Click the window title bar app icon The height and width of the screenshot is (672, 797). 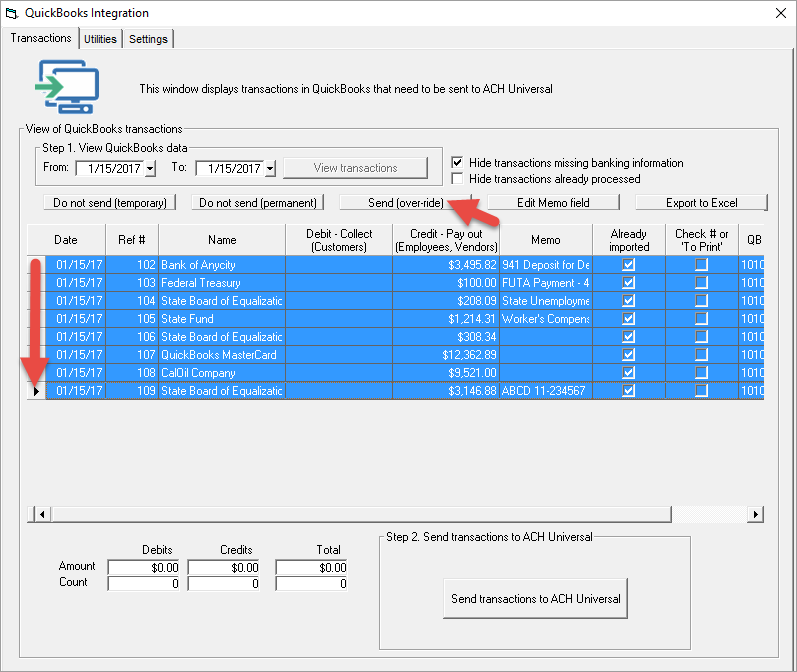[x=12, y=13]
